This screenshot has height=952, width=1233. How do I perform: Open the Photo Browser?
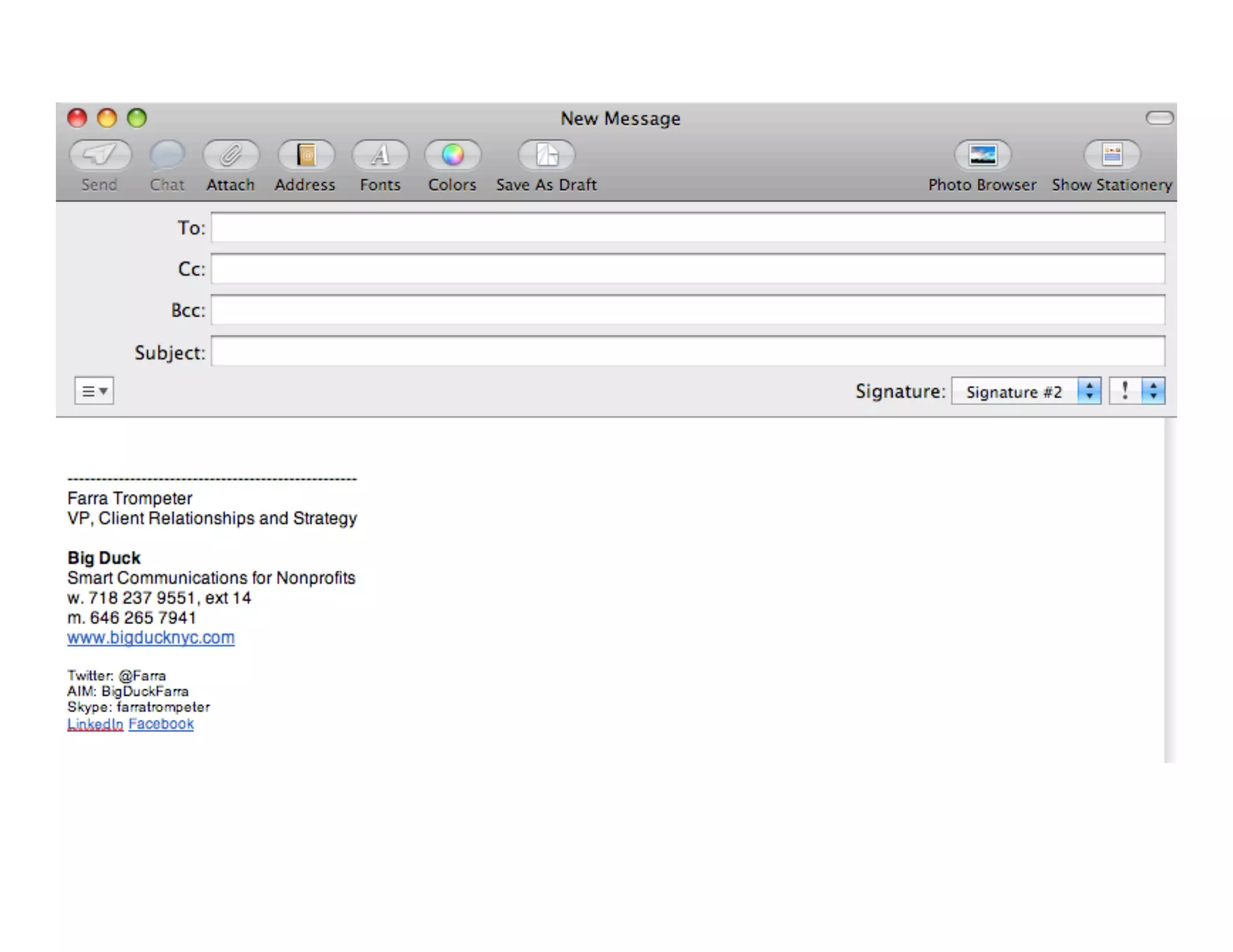[x=983, y=155]
